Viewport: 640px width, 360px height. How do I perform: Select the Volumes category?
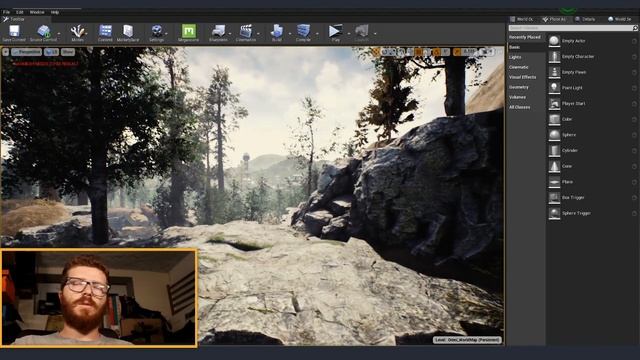coord(518,97)
